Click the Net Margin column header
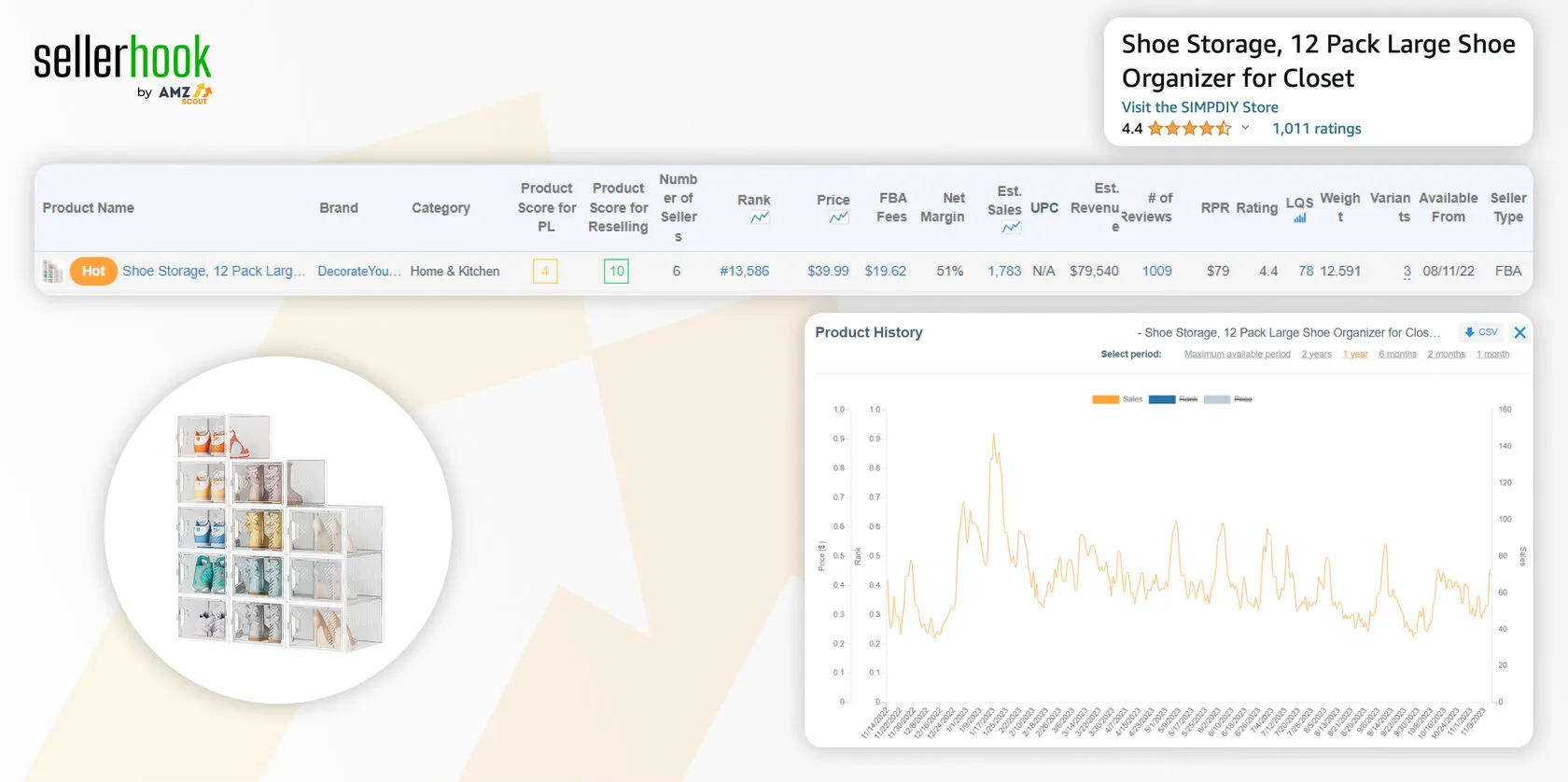 click(x=943, y=207)
